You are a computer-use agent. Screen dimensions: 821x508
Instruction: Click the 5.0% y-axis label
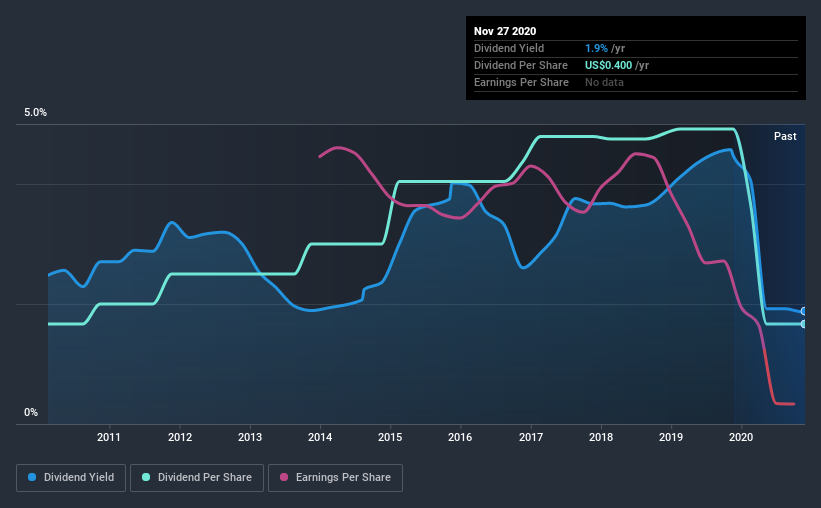pos(35,113)
